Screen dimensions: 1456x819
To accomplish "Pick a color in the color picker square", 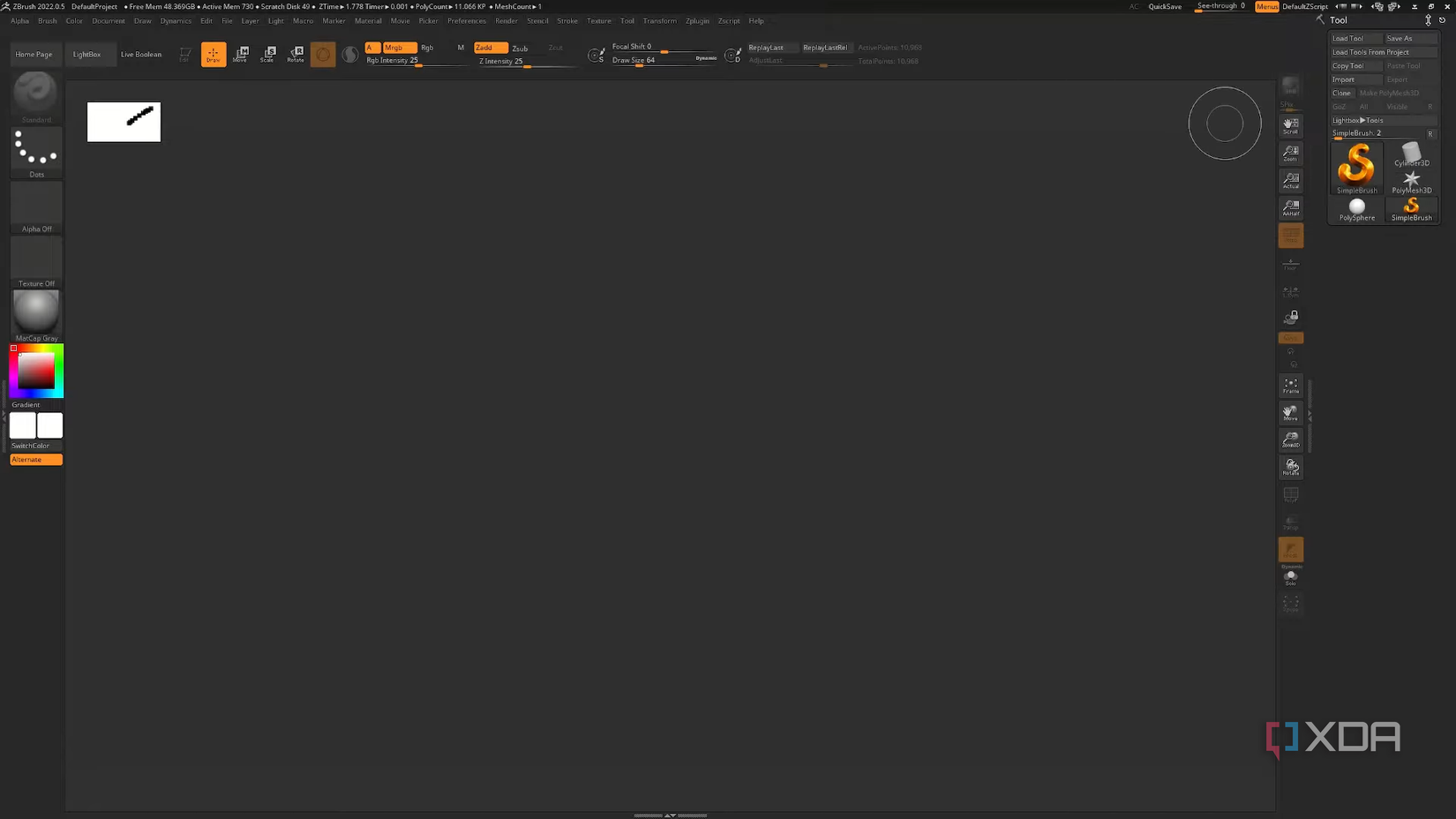I will pos(37,372).
